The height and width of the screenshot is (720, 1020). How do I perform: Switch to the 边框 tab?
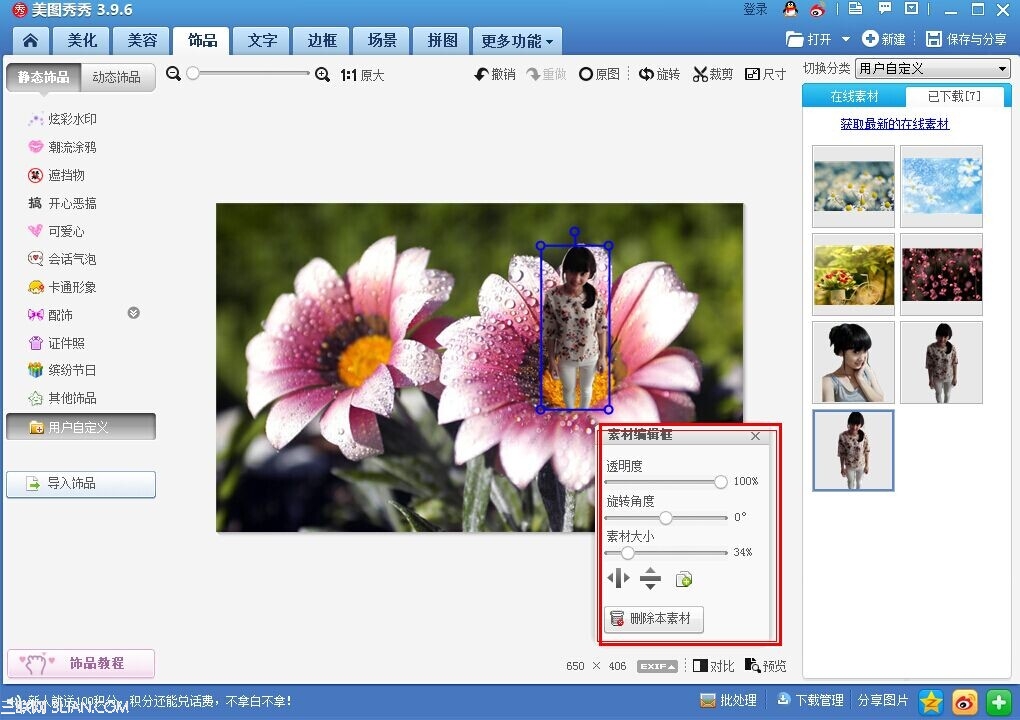(x=322, y=40)
